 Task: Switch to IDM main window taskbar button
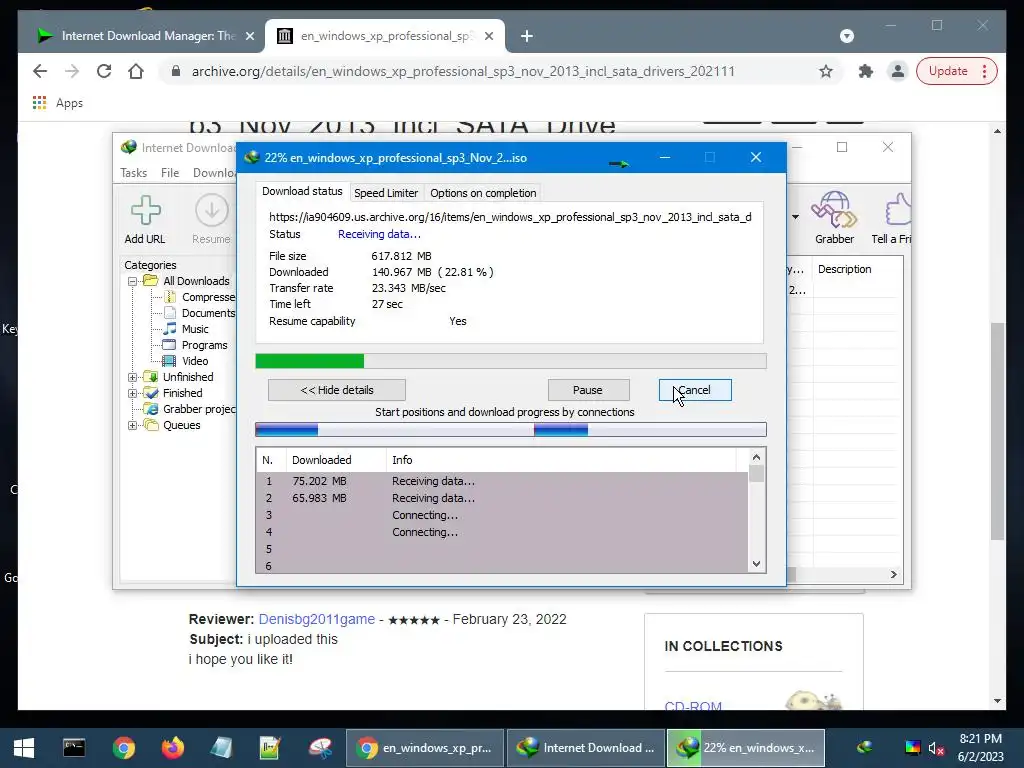coord(586,748)
